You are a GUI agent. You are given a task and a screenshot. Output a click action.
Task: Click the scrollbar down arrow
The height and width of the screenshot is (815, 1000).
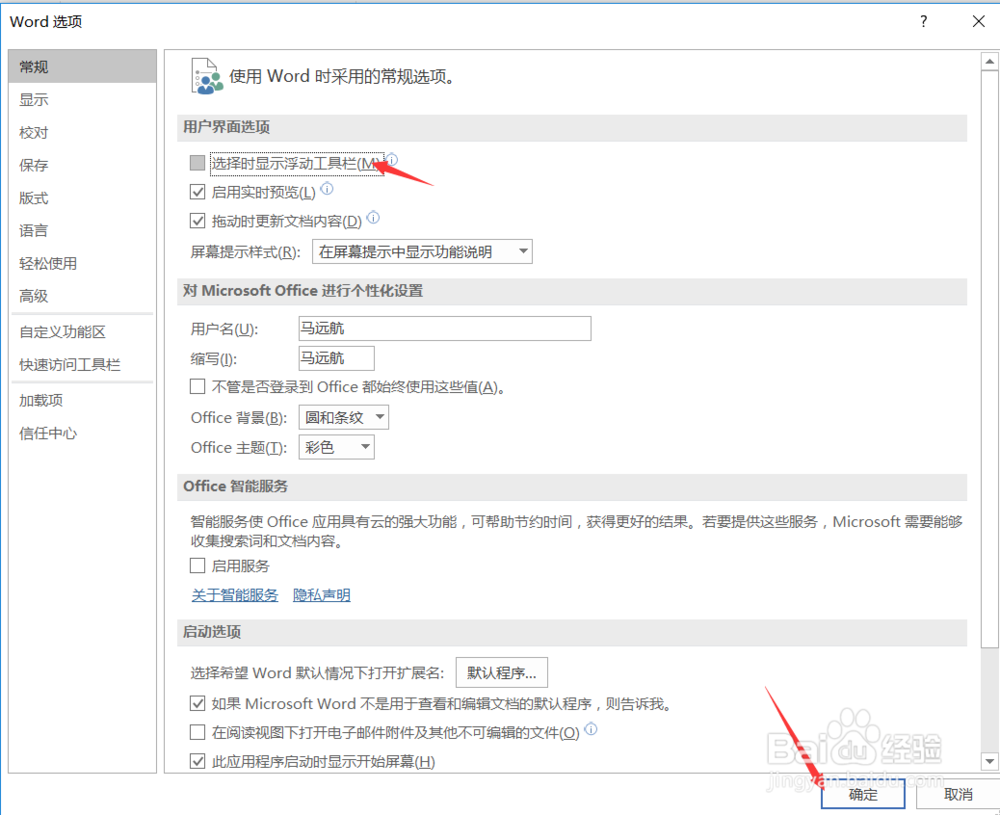coord(989,761)
